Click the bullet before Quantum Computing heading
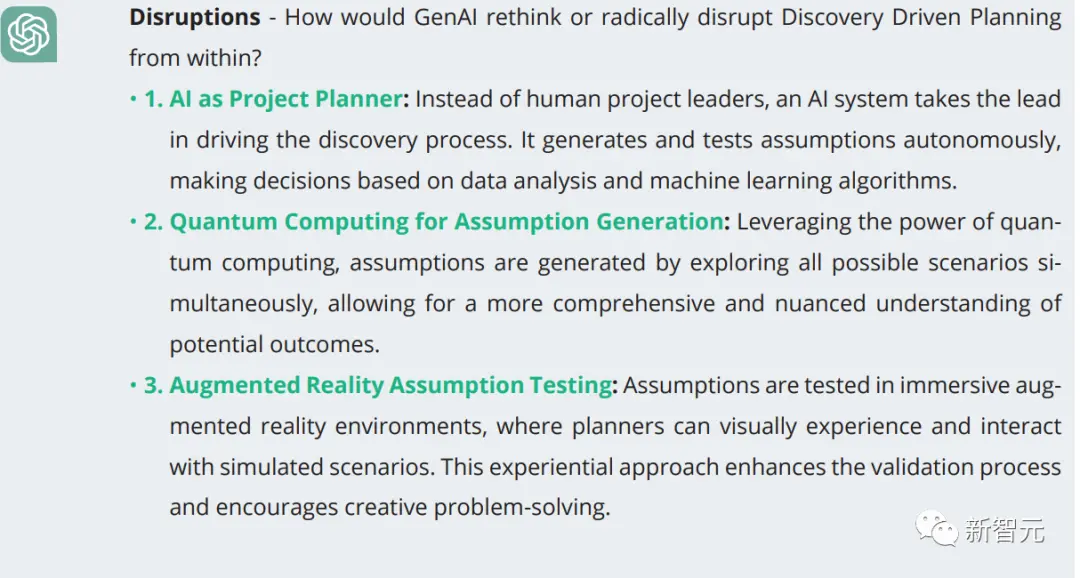Screen dimensions: 1080x578 coord(134,222)
